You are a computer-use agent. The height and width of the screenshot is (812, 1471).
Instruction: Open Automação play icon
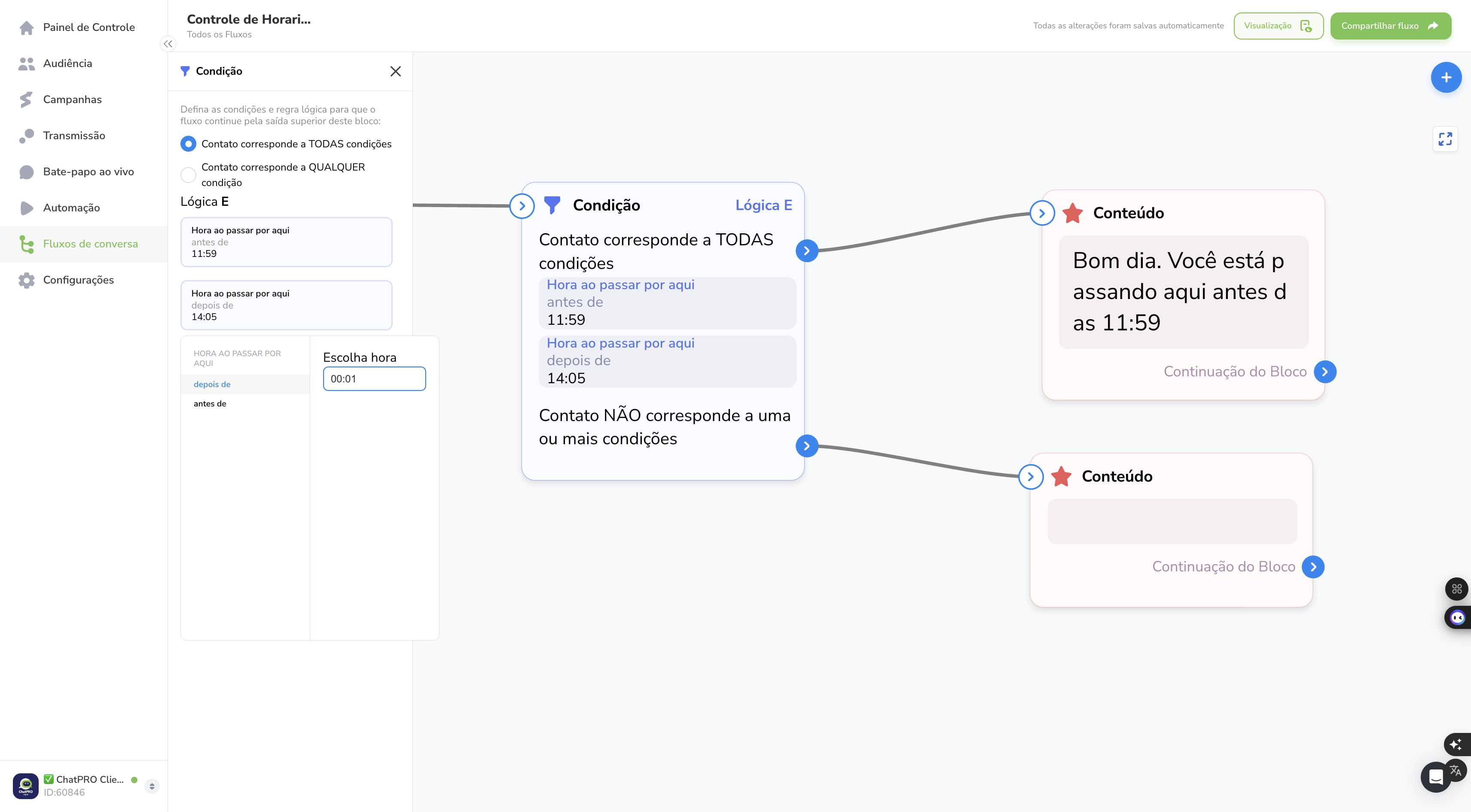26,208
